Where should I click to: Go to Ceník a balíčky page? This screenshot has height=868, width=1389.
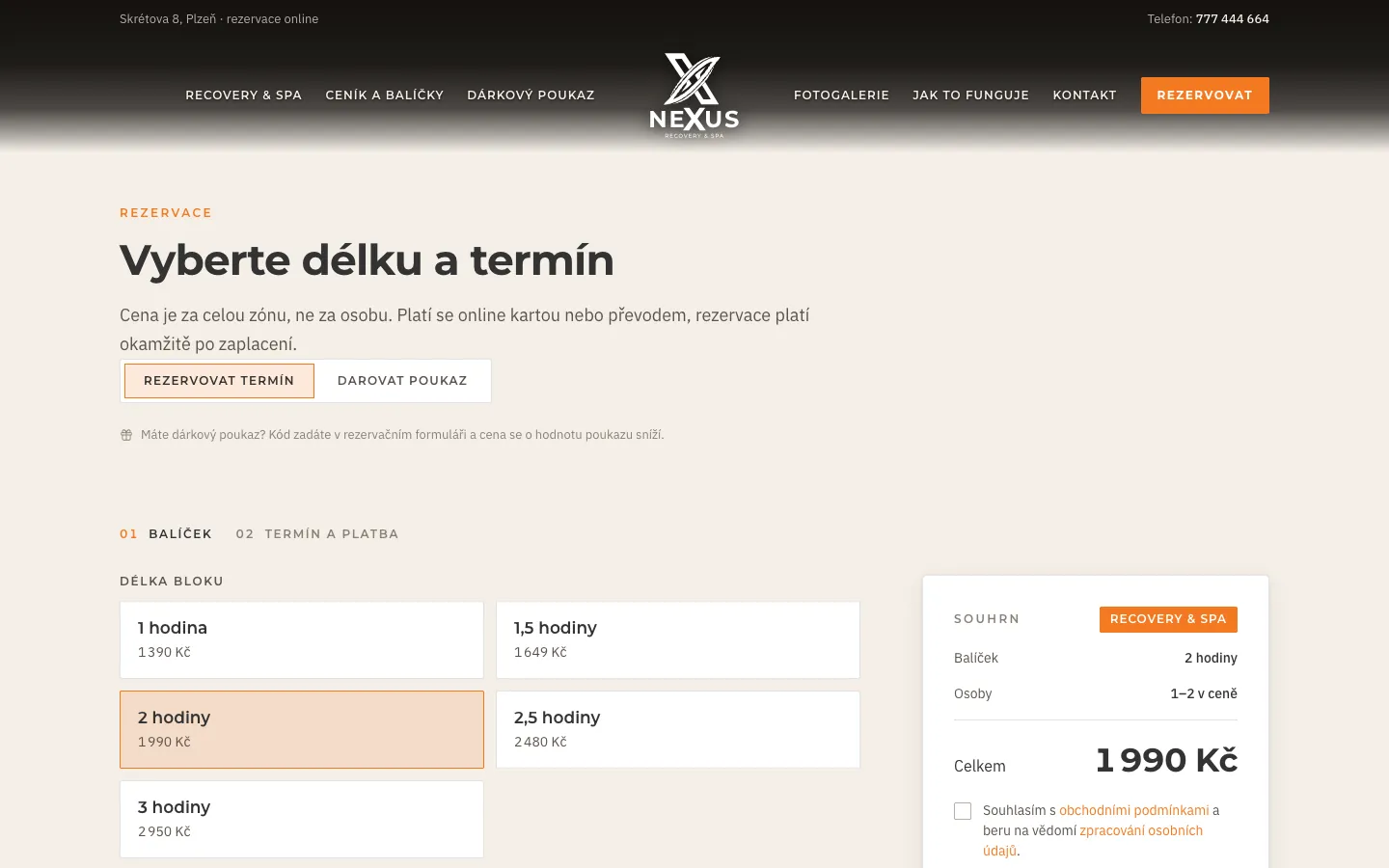click(385, 95)
